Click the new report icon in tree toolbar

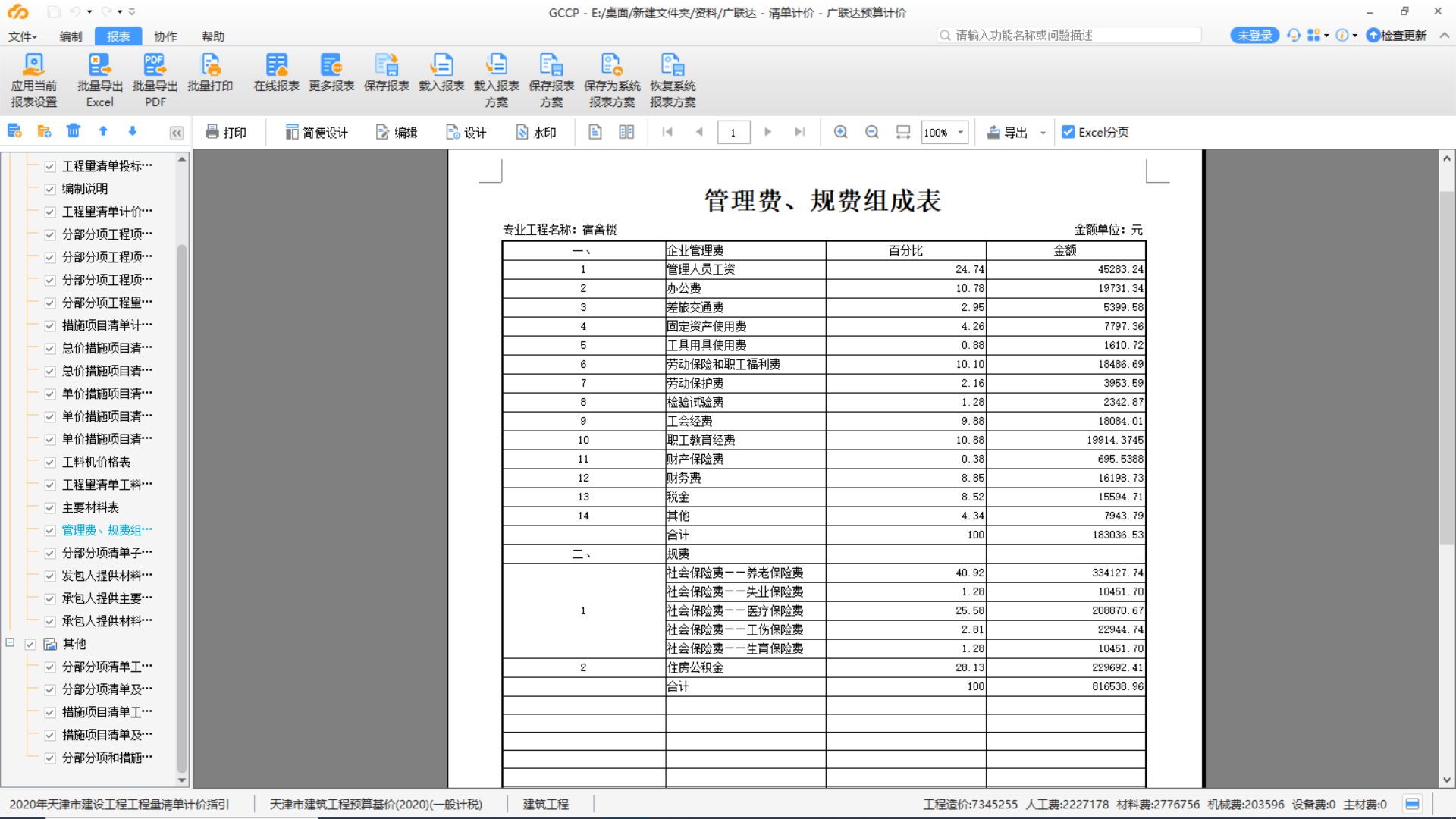pos(14,131)
